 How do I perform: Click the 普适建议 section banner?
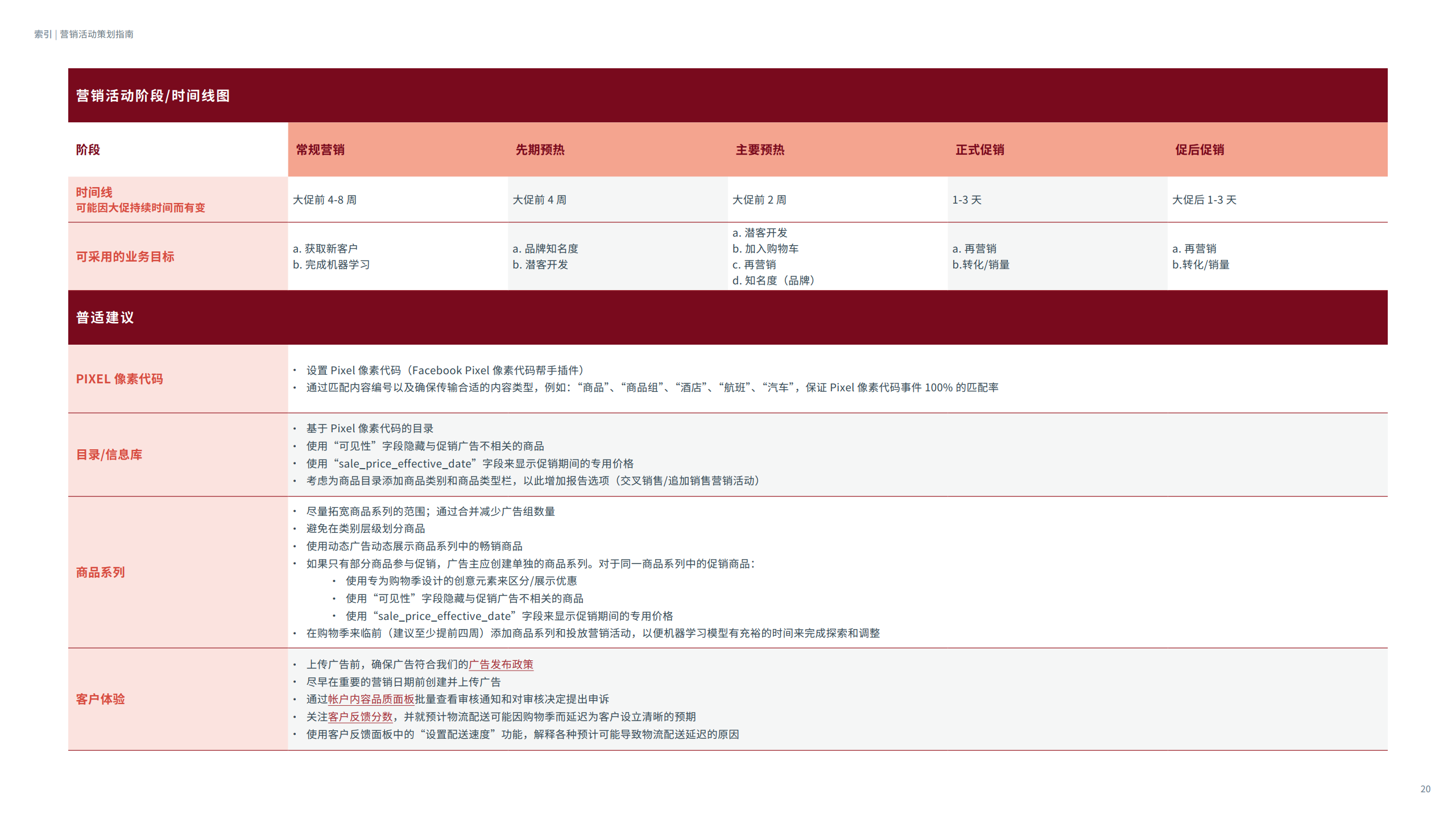point(105,317)
